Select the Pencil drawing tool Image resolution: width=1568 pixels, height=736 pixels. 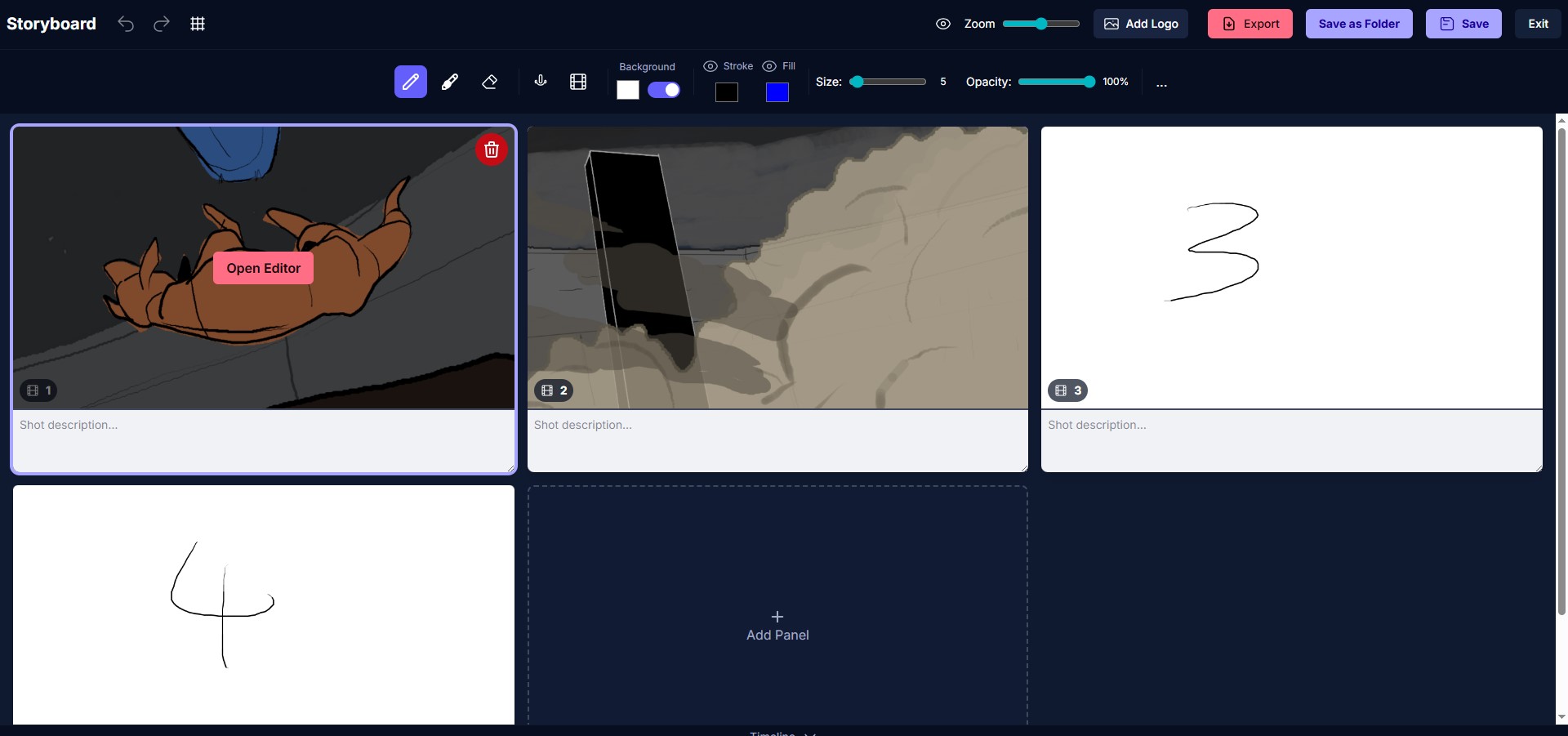coord(410,82)
